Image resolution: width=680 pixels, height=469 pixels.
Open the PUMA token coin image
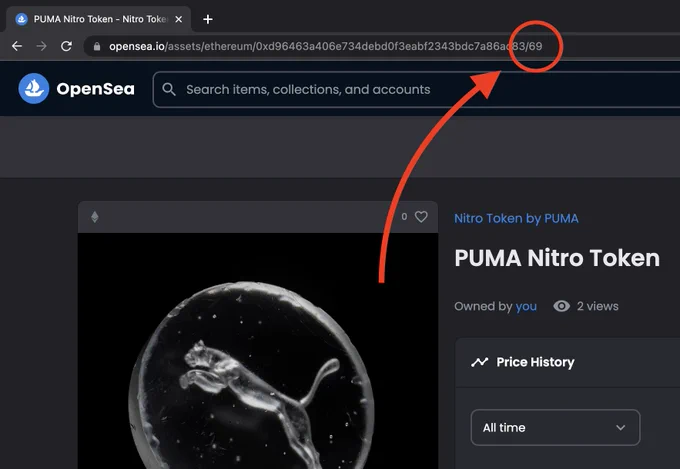258,351
